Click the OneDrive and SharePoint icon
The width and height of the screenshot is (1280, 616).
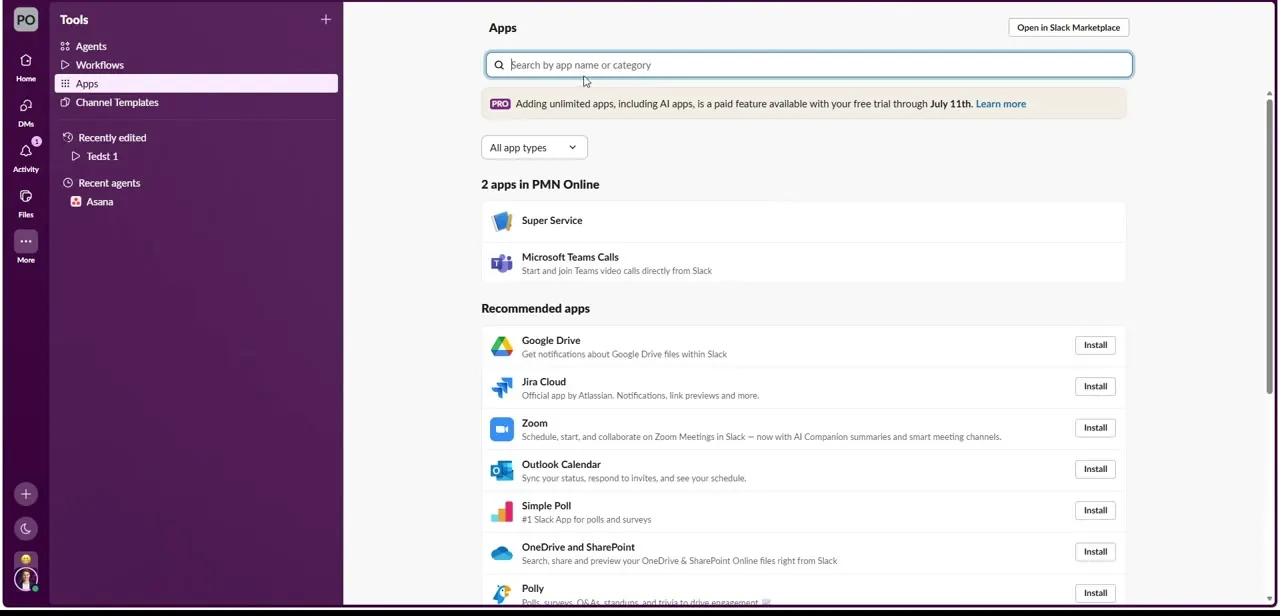click(502, 553)
